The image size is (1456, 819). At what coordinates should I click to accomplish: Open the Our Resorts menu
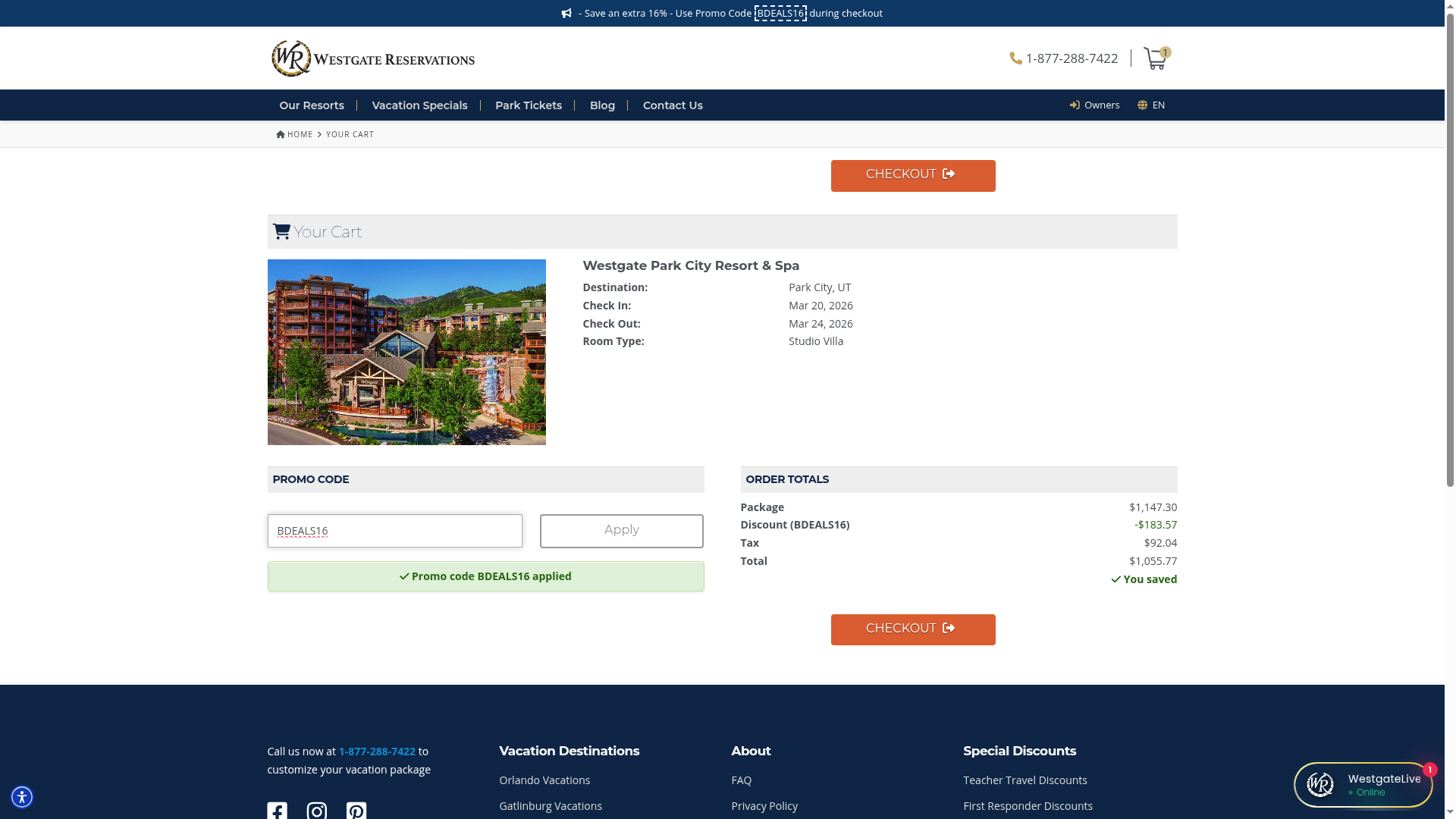pyautogui.click(x=311, y=105)
